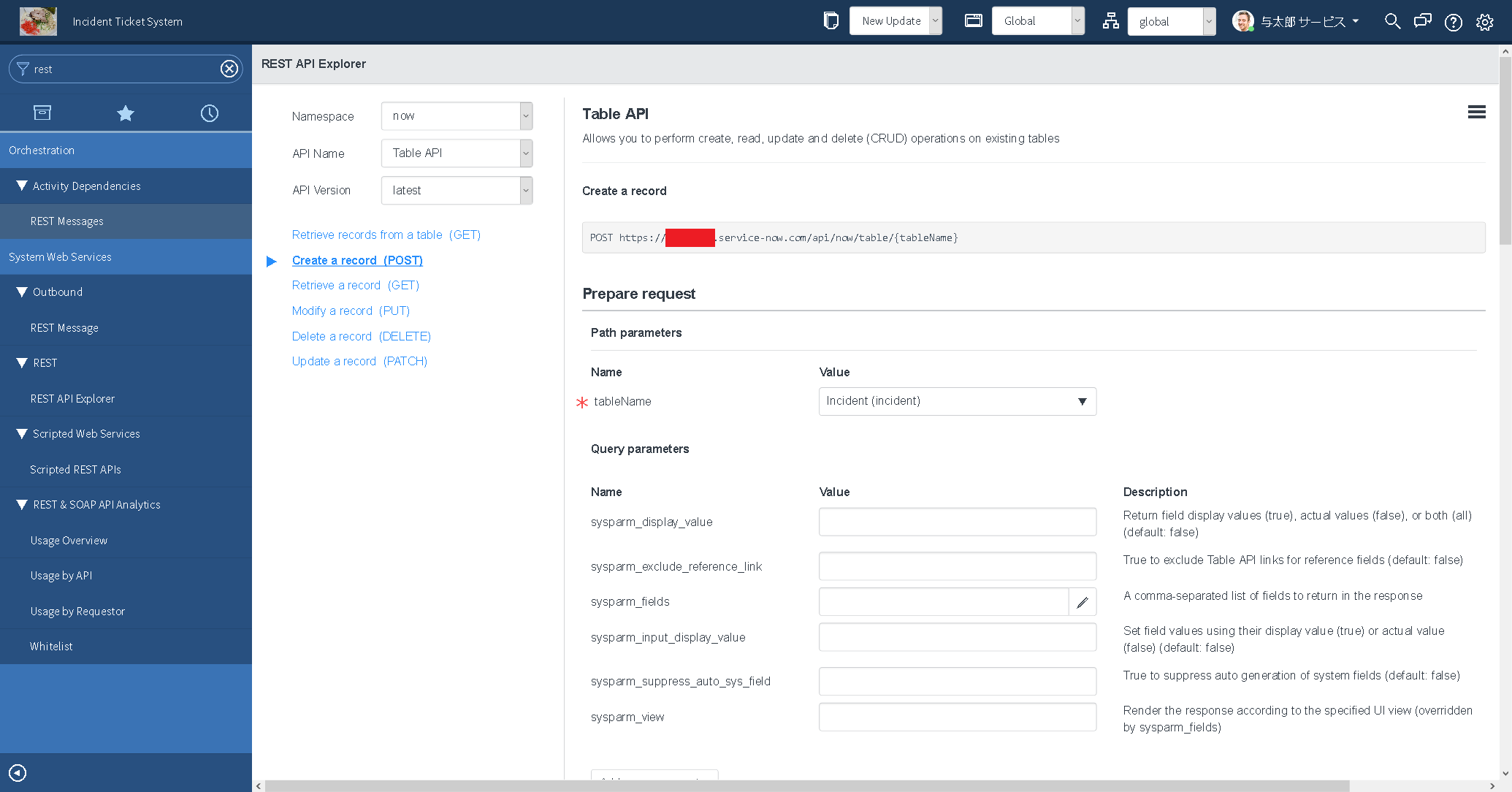The height and width of the screenshot is (792, 1512).
Task: Open the history clock tab in navigator
Action: point(210,113)
